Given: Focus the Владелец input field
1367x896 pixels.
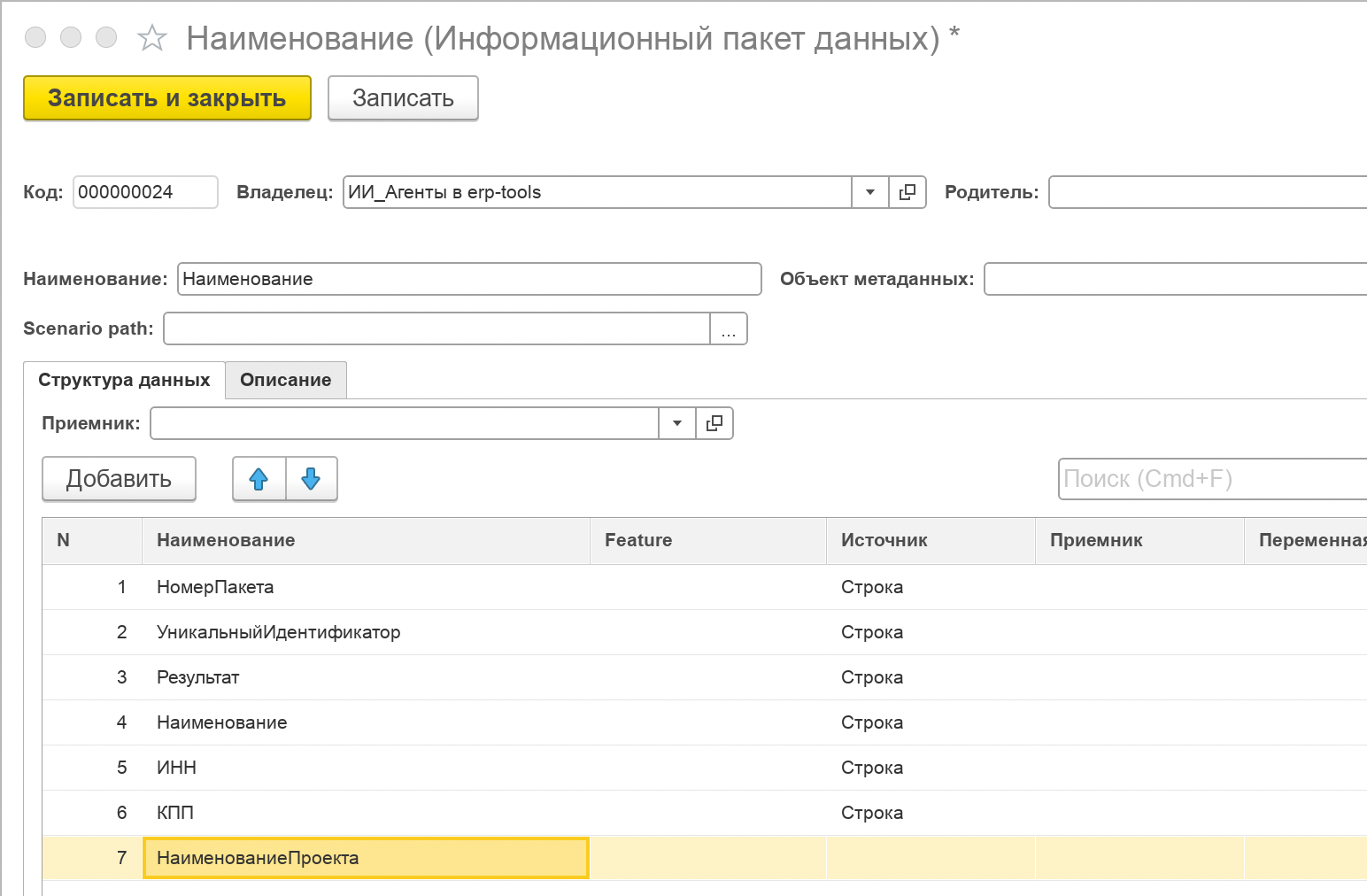Looking at the screenshot, I should (598, 192).
